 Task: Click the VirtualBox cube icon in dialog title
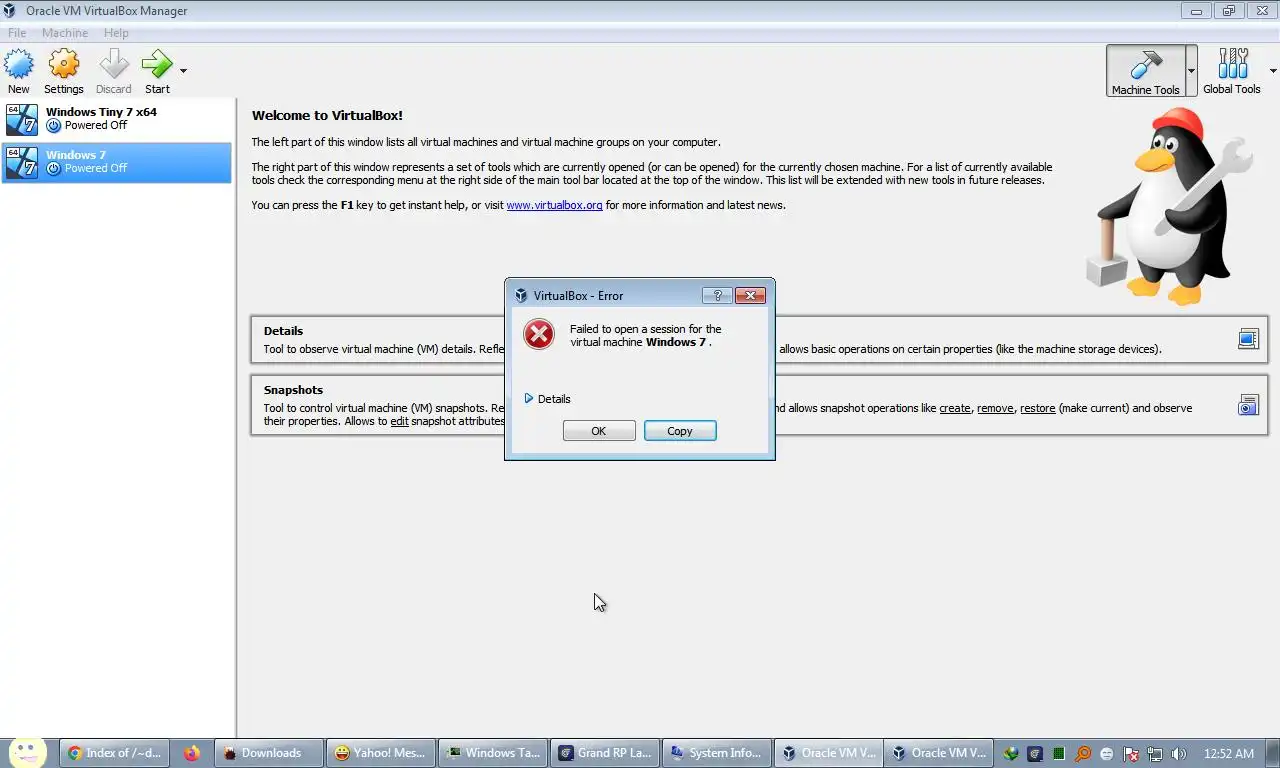click(x=521, y=295)
